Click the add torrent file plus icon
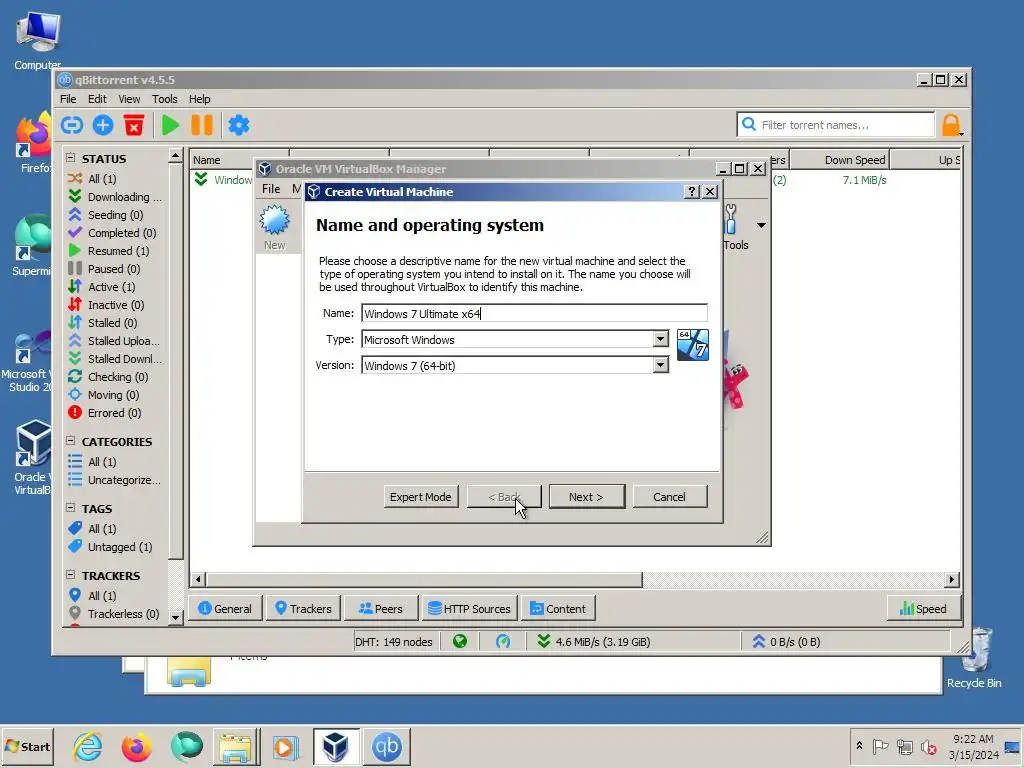 click(x=103, y=125)
